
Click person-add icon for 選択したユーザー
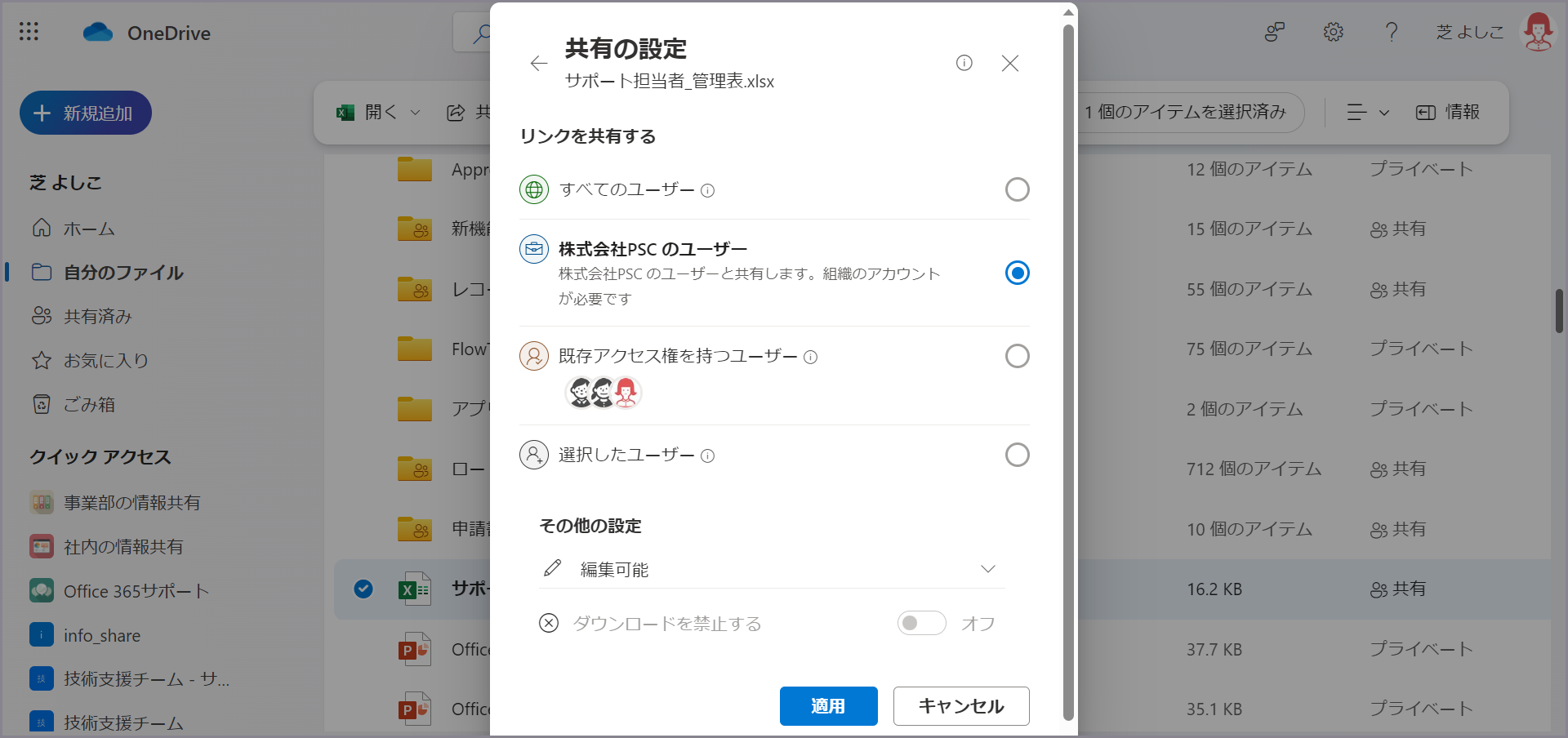coord(534,455)
